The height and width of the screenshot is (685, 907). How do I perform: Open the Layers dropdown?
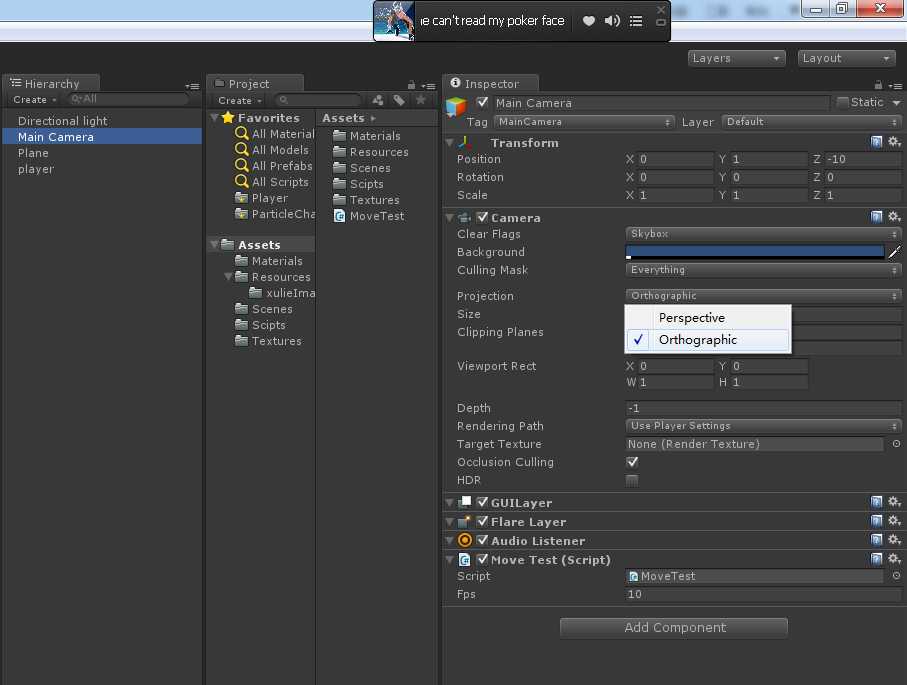pyautogui.click(x=736, y=58)
